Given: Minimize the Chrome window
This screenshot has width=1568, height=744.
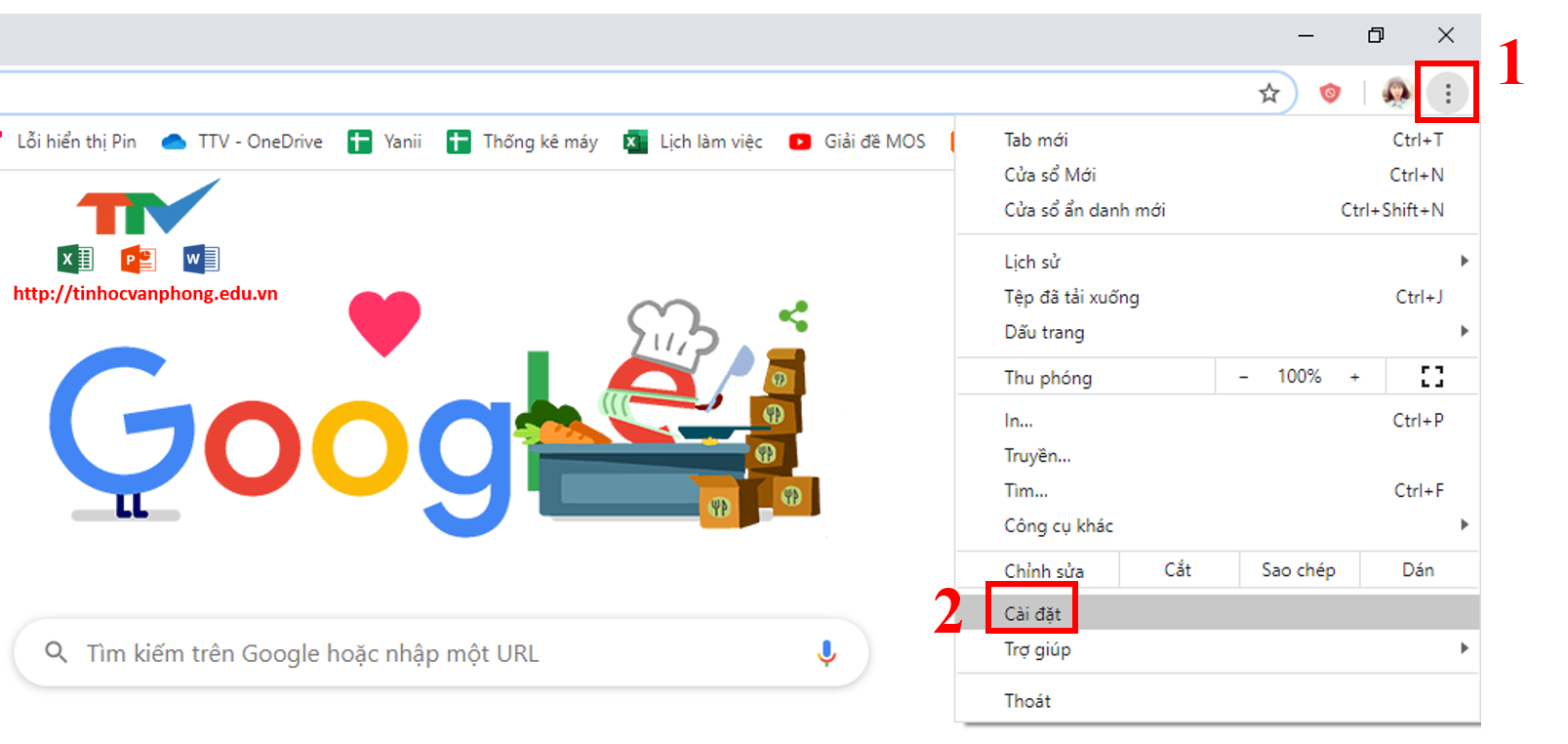Looking at the screenshot, I should [1306, 35].
